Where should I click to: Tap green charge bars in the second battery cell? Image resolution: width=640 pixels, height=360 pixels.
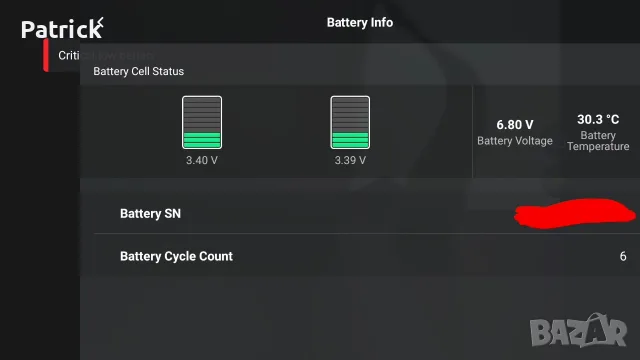[x=350, y=140]
